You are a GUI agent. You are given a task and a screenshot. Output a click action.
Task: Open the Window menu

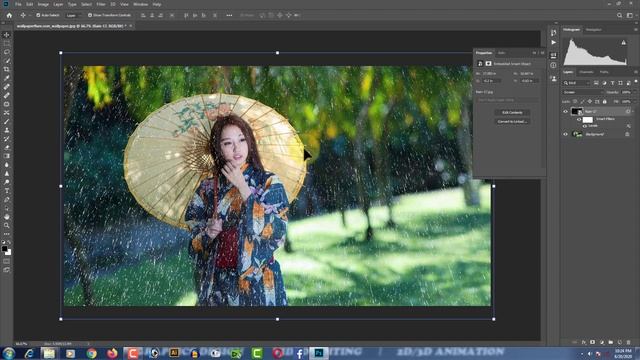(x=140, y=4)
